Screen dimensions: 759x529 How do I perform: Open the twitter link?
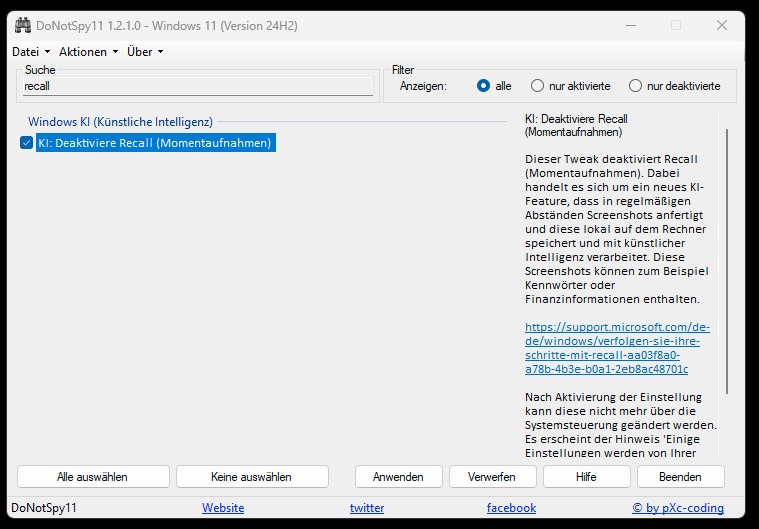click(x=367, y=508)
